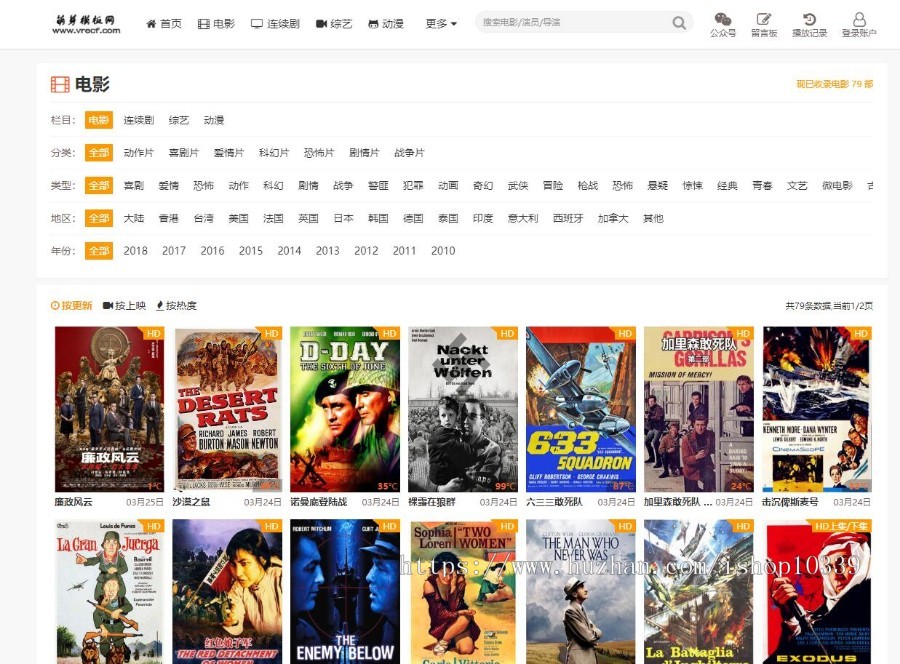The image size is (900, 664).
Task: Open the 加里森敢死队 poster
Action: (699, 409)
